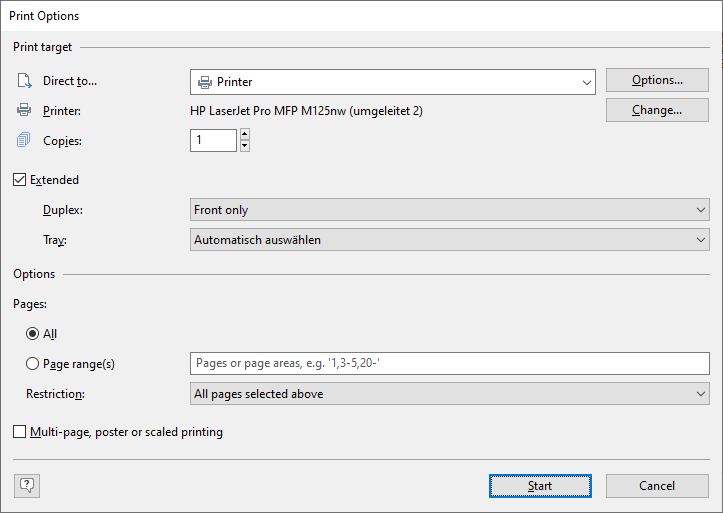The height and width of the screenshot is (513, 723).
Task: Click the printer icon inside Direct to dropdown
Action: (x=205, y=82)
